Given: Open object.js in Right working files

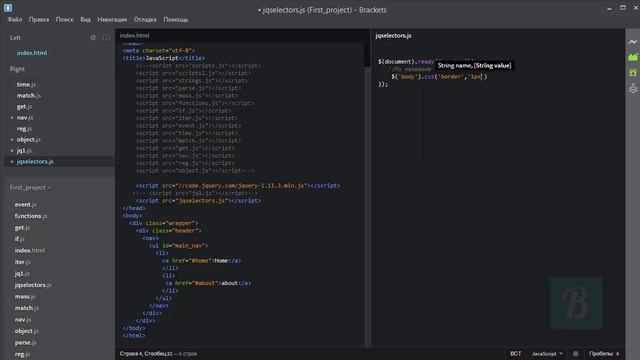Looking at the screenshot, I should [x=28, y=140].
